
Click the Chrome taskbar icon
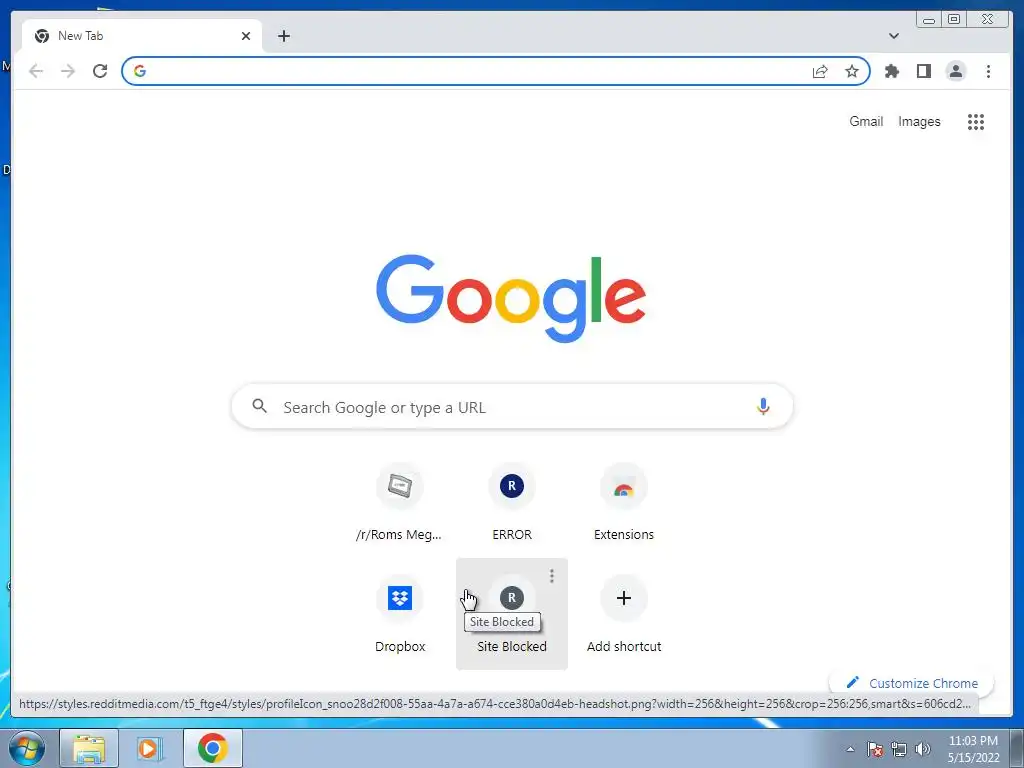pos(213,748)
